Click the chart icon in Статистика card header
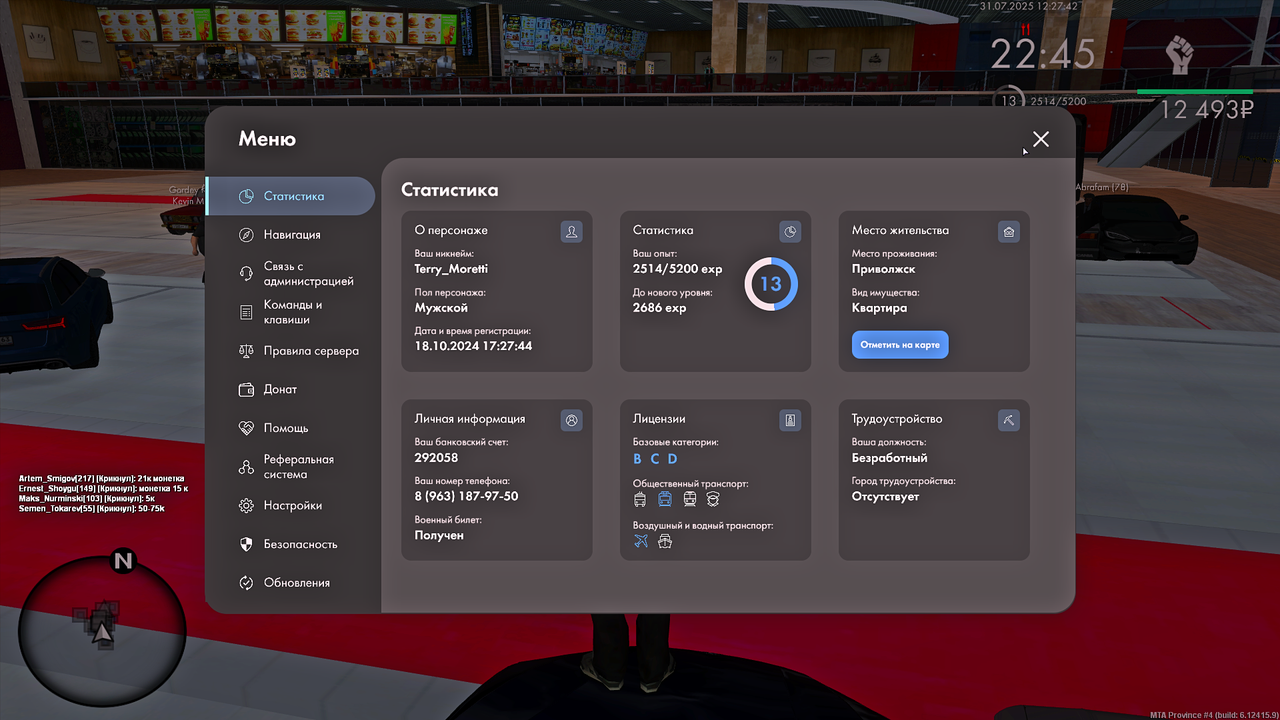1280x720 pixels. click(790, 232)
